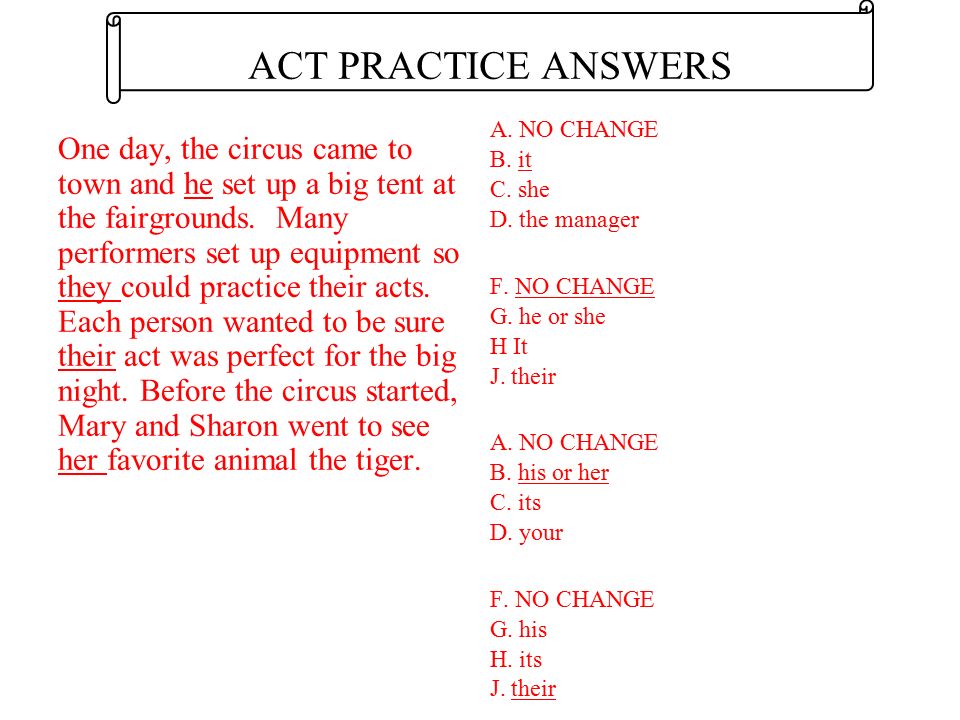Choose underlined 'J. their' at the bottom
This screenshot has height=720, width=960.
523,689
